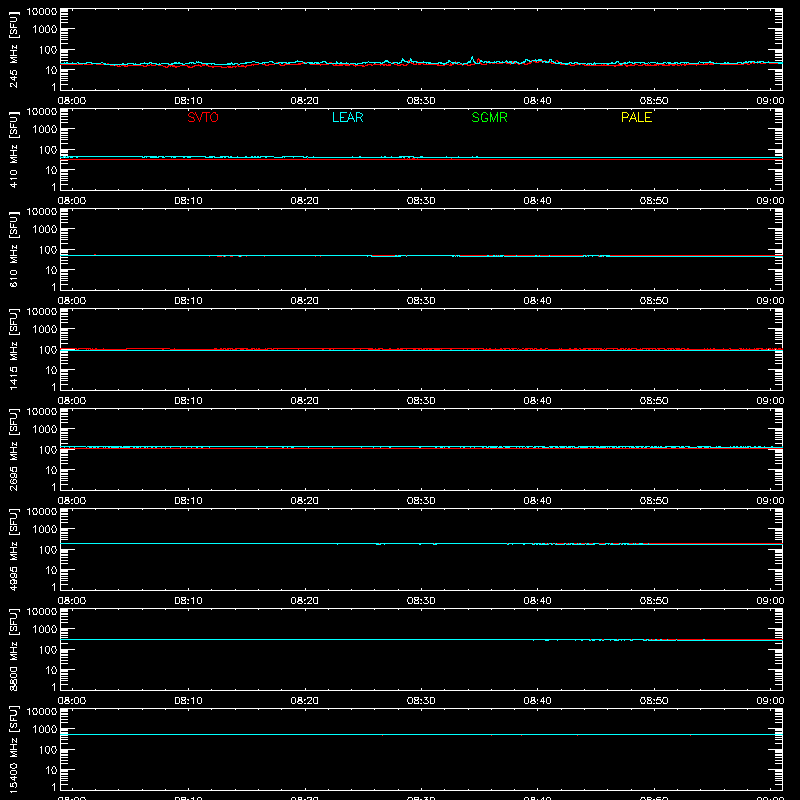Screen dimensions: 800x800
Task: Click the 08:10 time label of 610 MHz panel
Action: click(188, 301)
